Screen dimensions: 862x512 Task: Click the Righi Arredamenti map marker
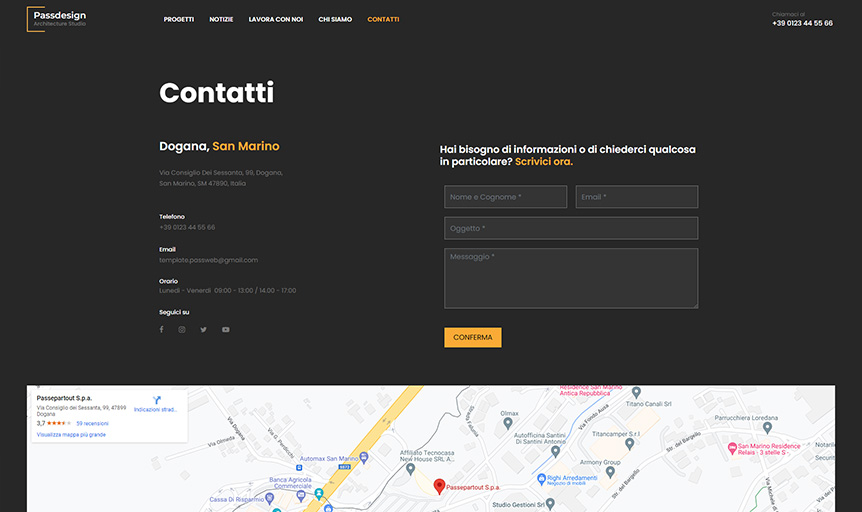click(542, 479)
